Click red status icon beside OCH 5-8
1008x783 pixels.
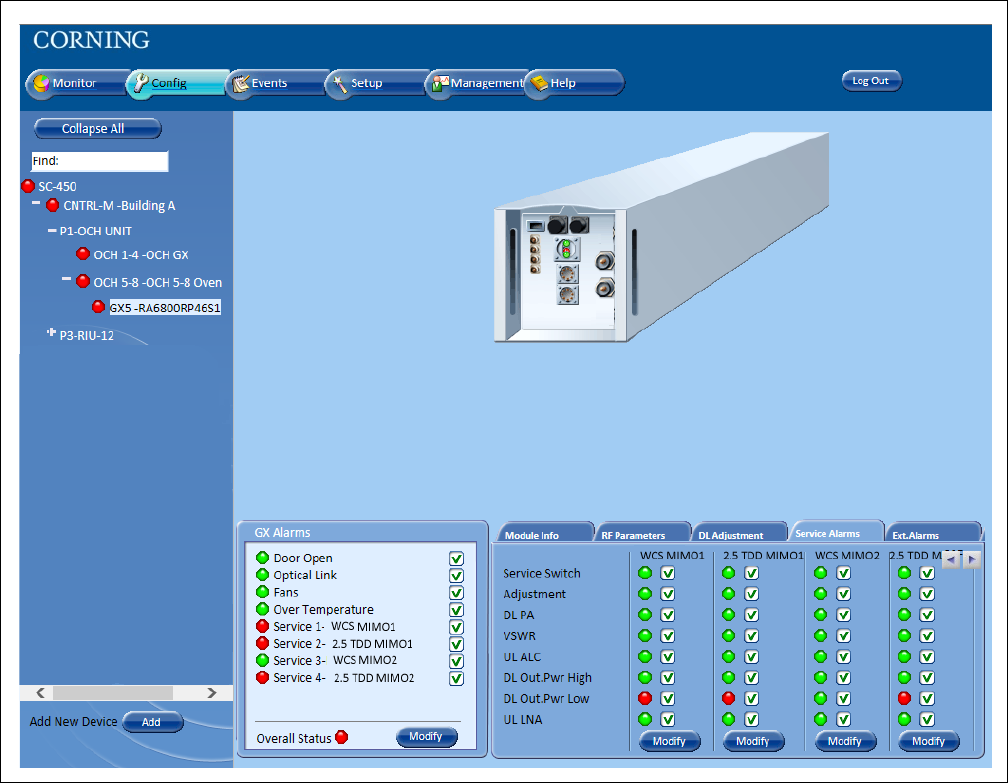tap(83, 282)
